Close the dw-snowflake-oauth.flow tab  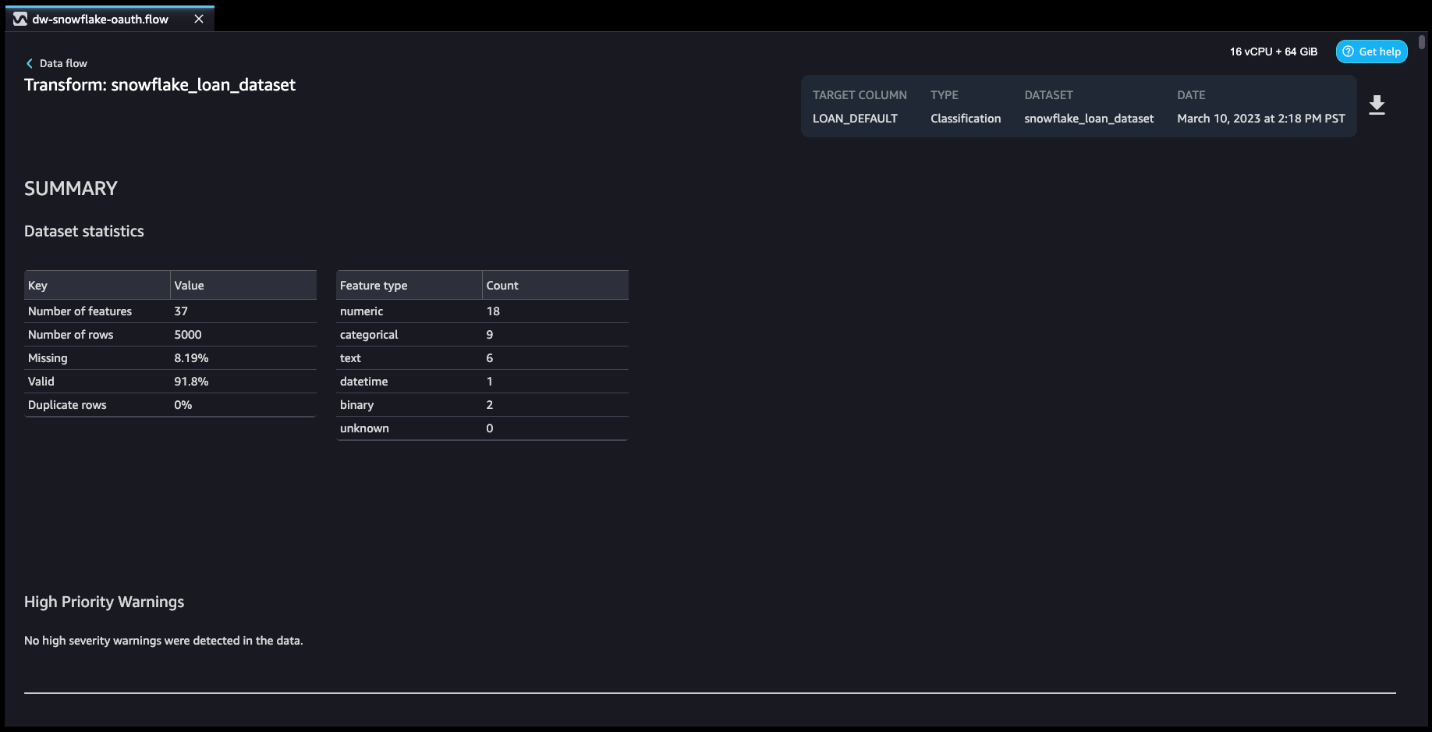[197, 17]
